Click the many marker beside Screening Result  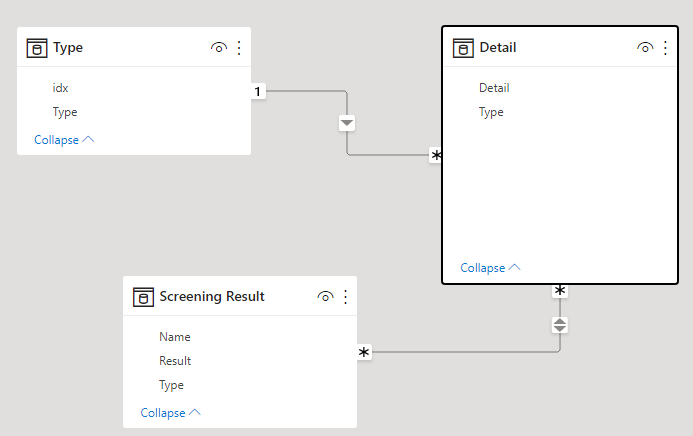click(x=364, y=352)
